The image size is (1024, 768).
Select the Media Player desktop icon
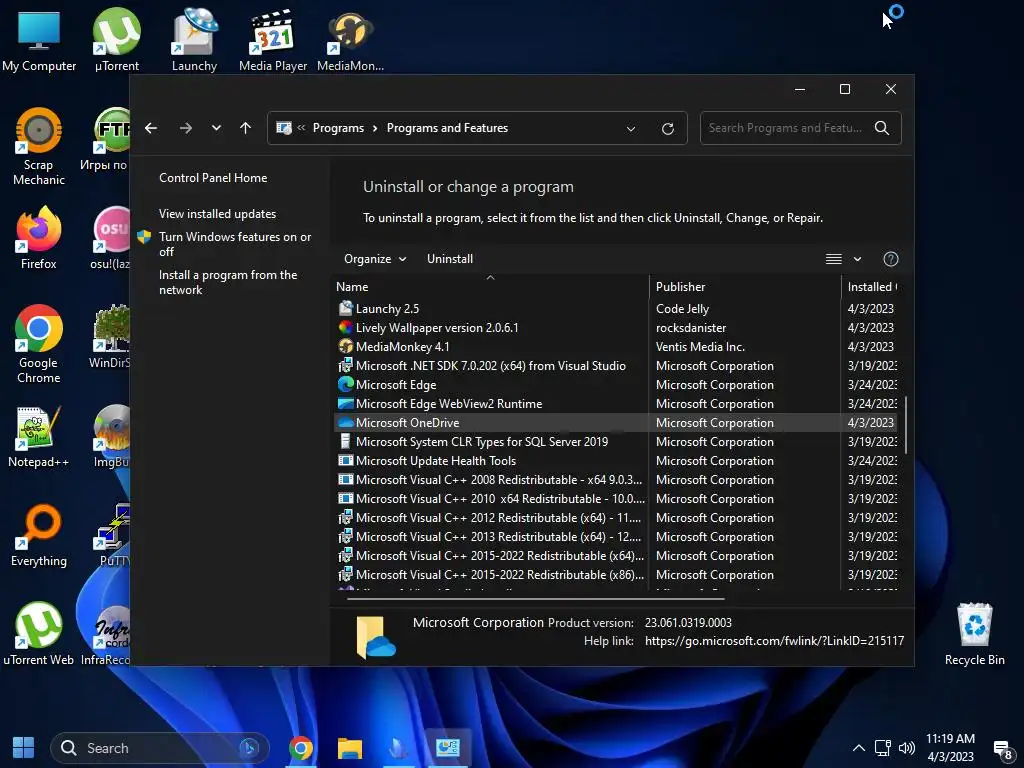272,40
